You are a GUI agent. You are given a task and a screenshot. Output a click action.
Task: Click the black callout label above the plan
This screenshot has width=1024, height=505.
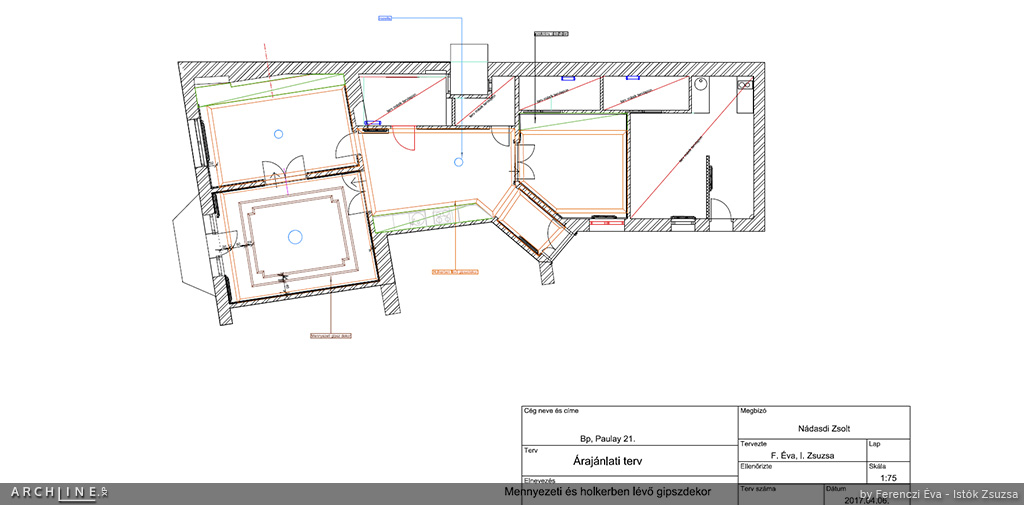point(551,32)
